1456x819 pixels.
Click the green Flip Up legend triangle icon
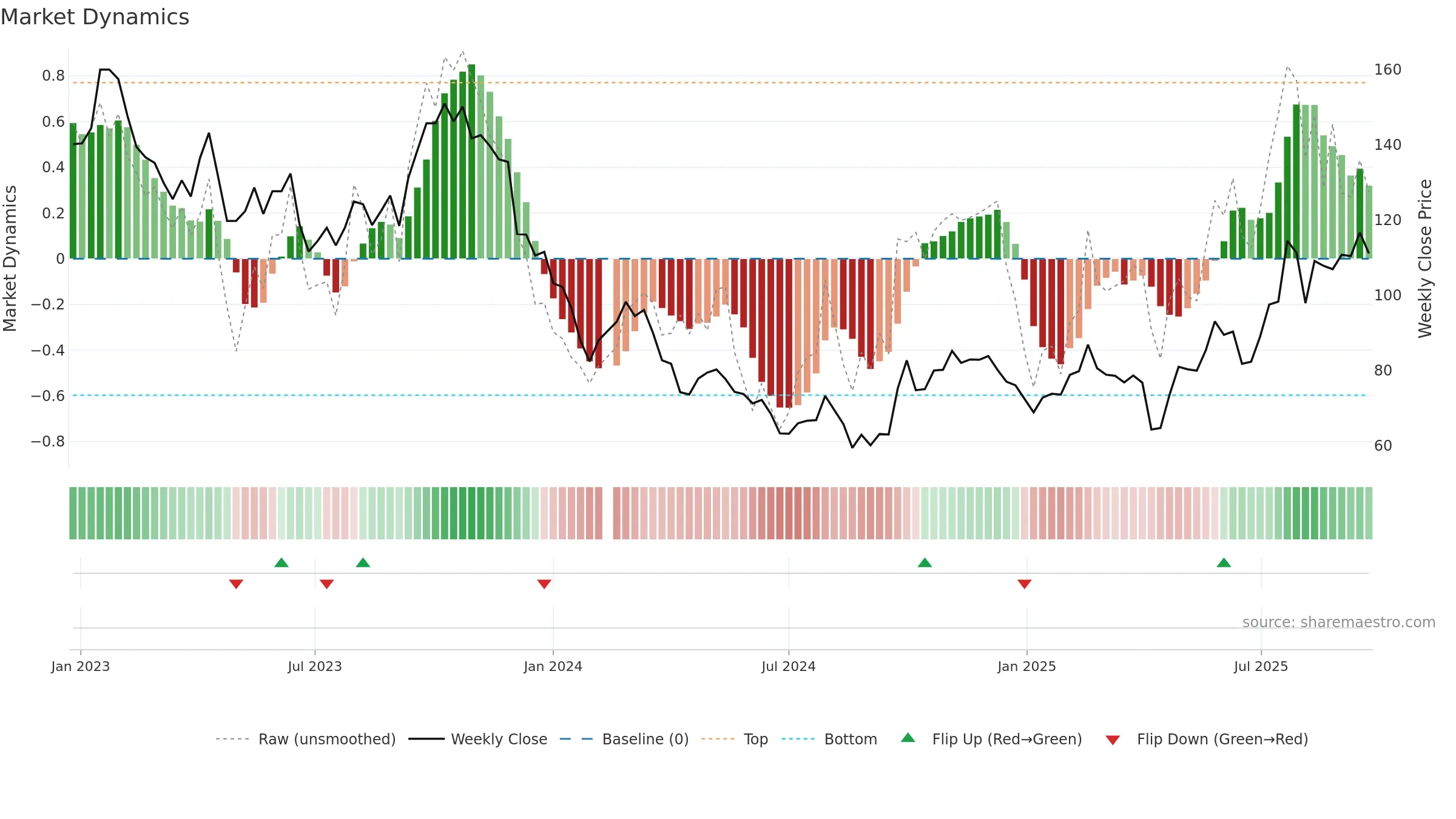pyautogui.click(x=908, y=738)
